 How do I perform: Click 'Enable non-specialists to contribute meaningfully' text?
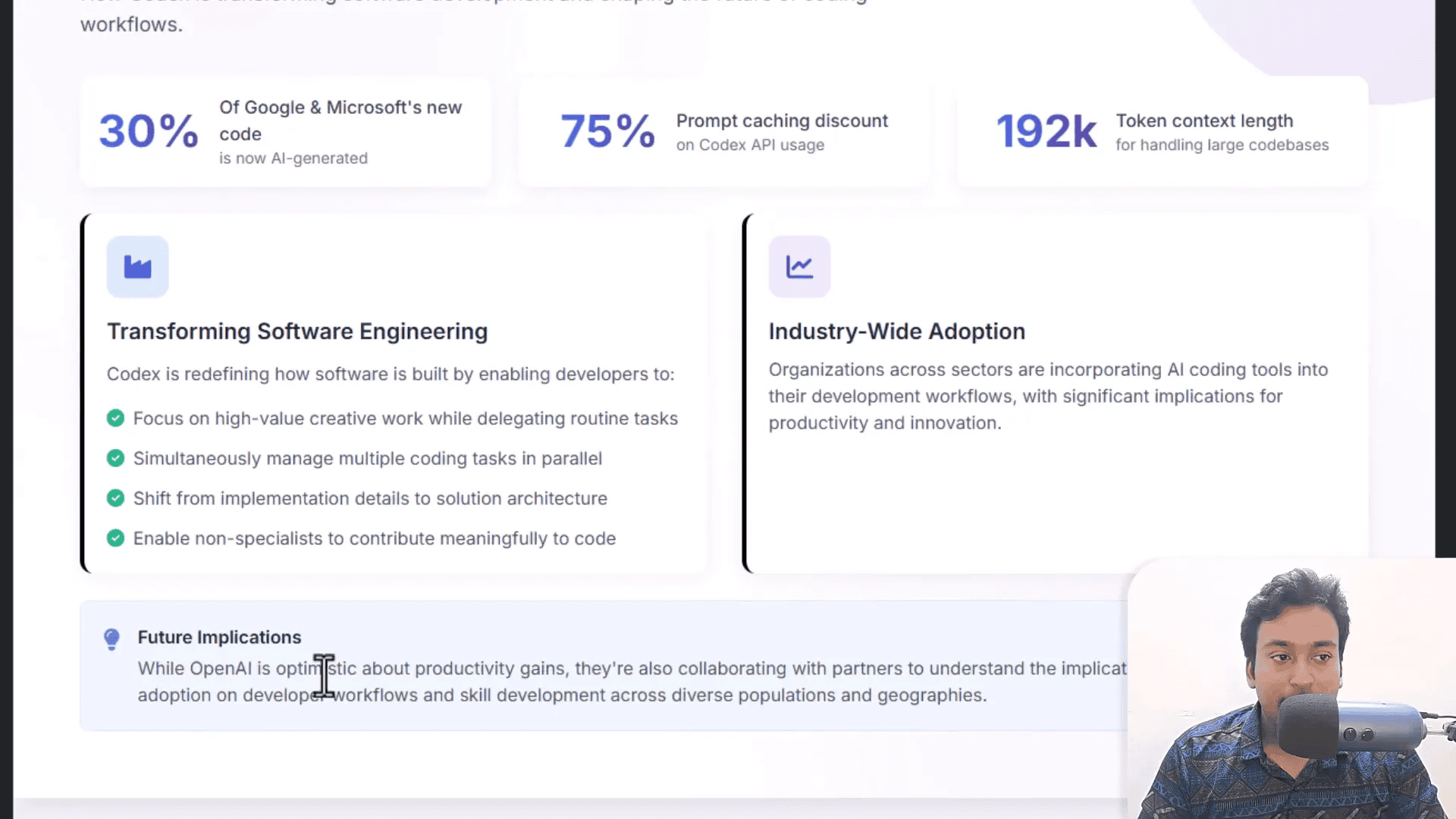375,538
